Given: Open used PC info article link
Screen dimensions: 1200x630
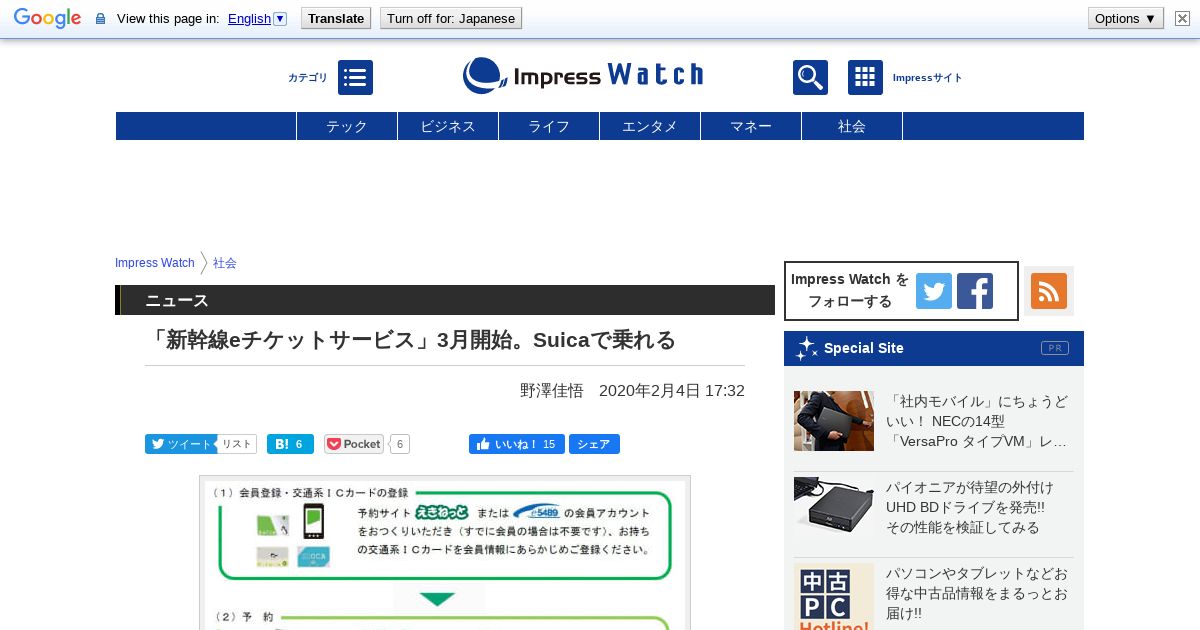Looking at the screenshot, I should pyautogui.click(x=976, y=593).
